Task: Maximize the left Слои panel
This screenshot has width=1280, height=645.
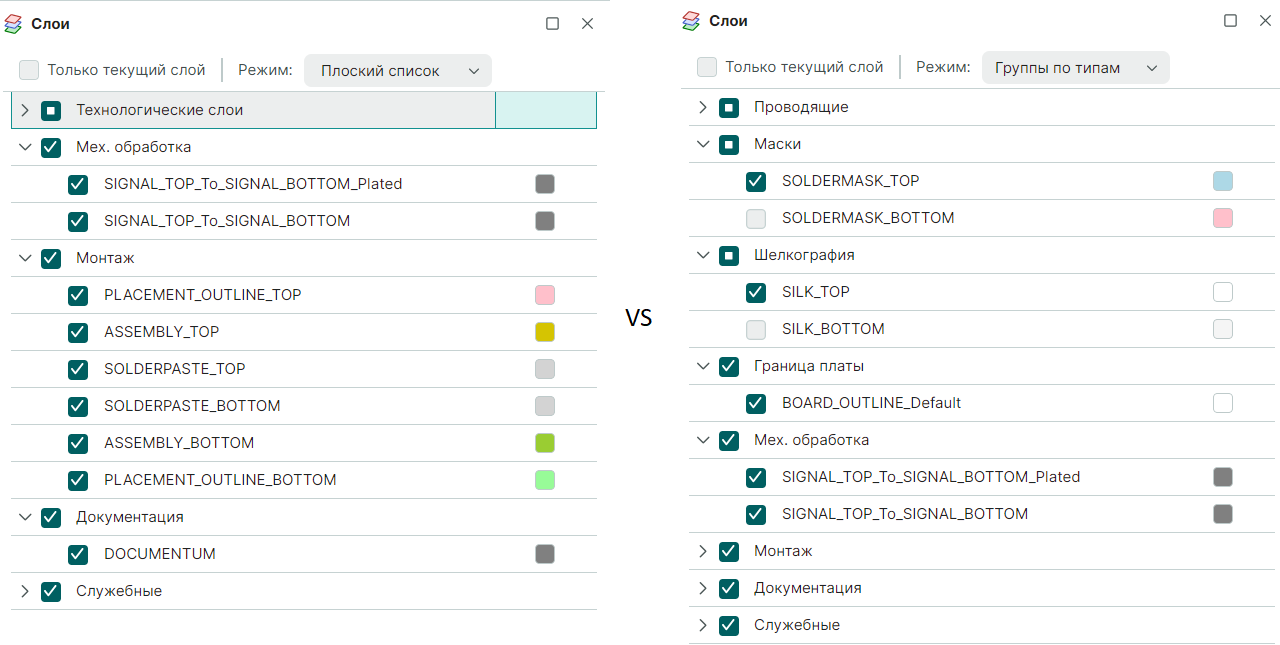Action: point(553,24)
